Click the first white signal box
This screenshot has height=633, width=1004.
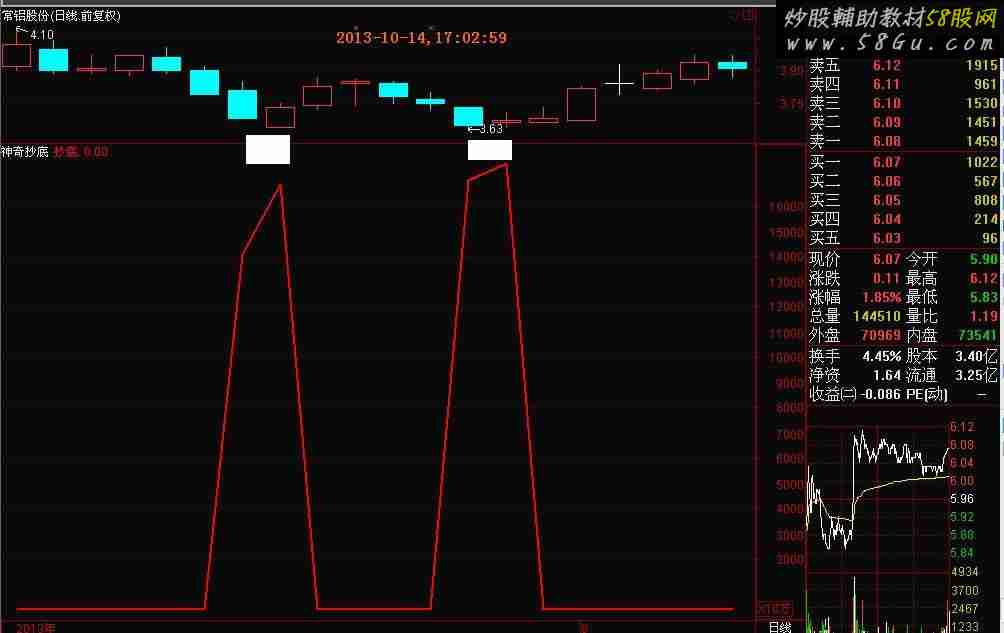pos(268,149)
